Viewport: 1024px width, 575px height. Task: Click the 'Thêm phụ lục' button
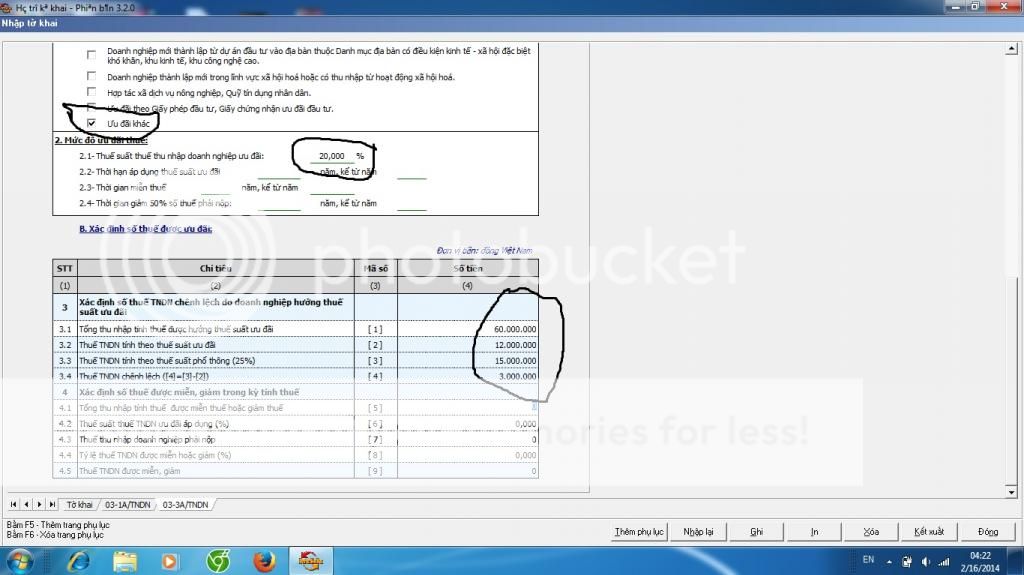[639, 532]
